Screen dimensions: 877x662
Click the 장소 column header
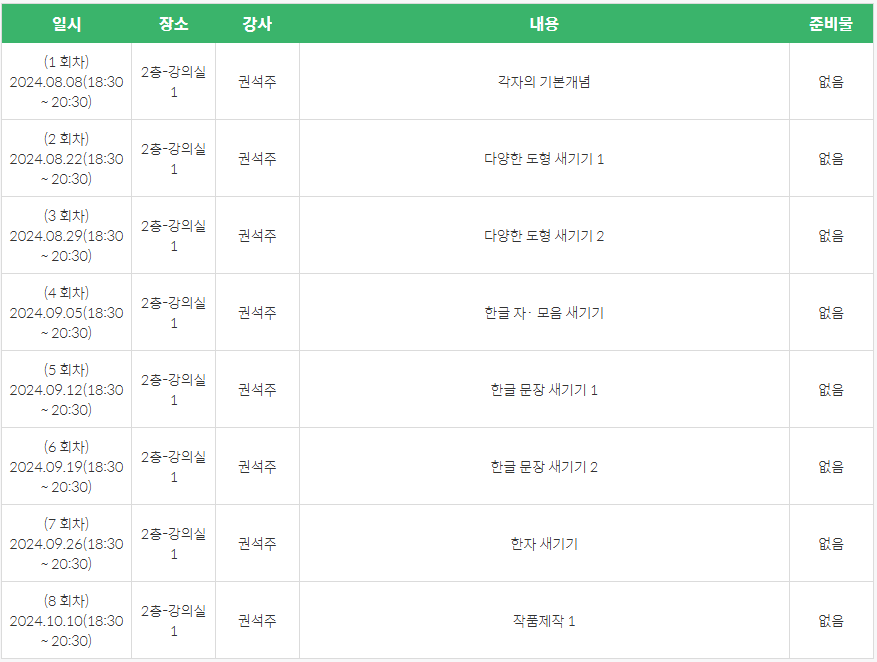[x=173, y=24]
